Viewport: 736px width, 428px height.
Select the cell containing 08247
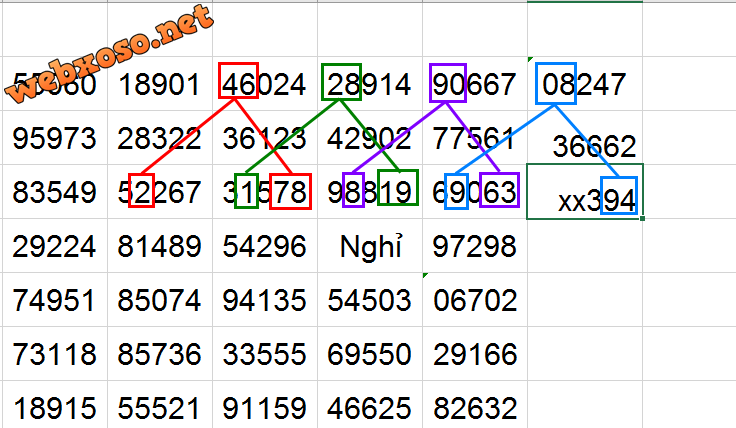(585, 84)
